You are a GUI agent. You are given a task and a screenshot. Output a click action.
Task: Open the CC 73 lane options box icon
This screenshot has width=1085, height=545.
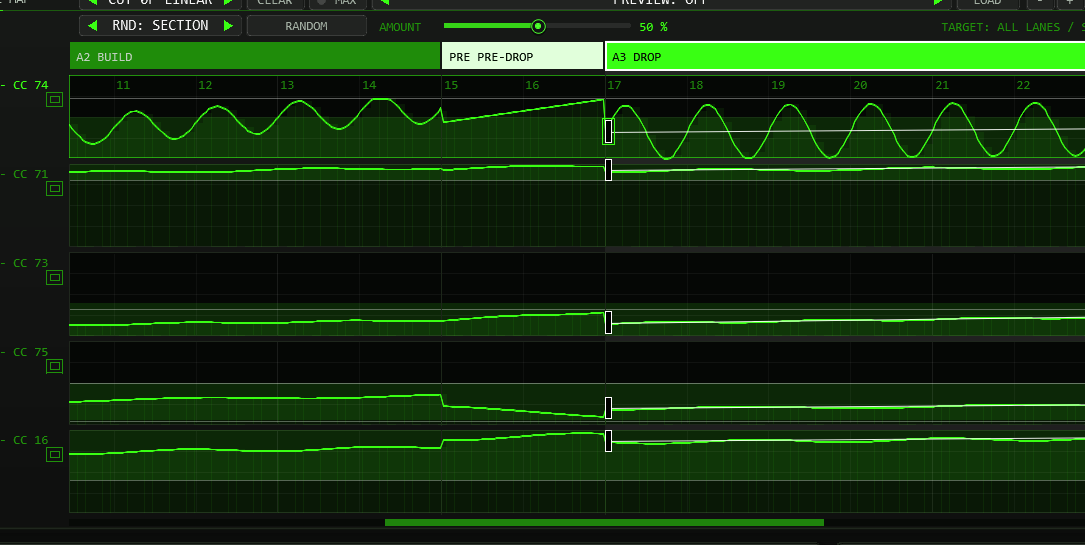coord(55,277)
